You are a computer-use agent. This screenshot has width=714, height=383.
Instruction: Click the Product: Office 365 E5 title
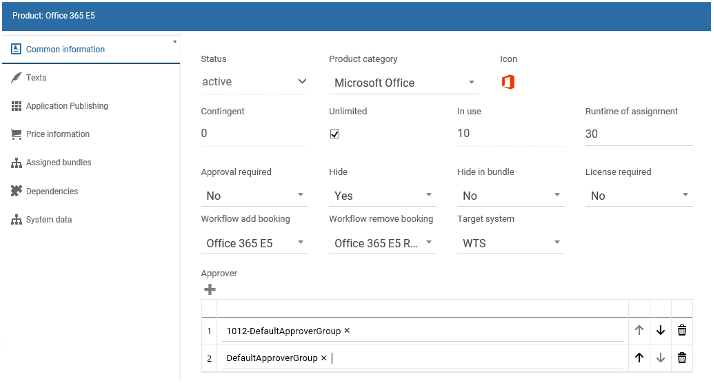(x=54, y=15)
